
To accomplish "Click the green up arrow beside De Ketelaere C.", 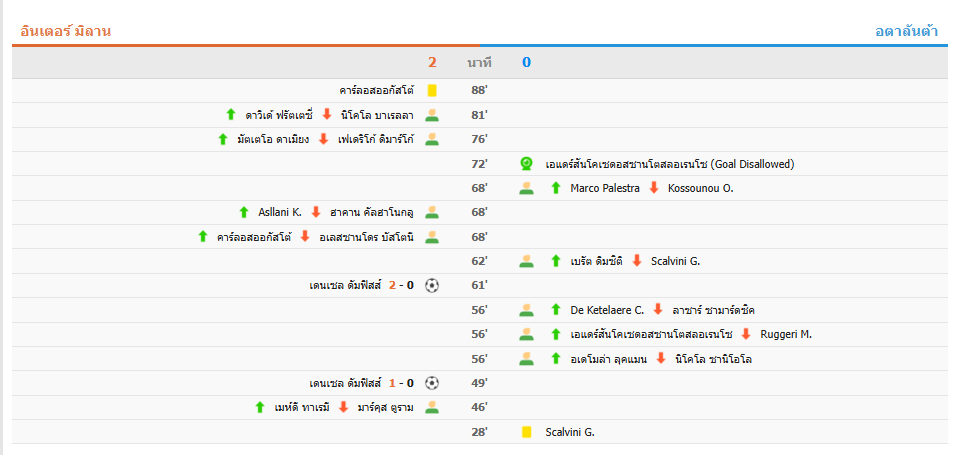I will (555, 310).
